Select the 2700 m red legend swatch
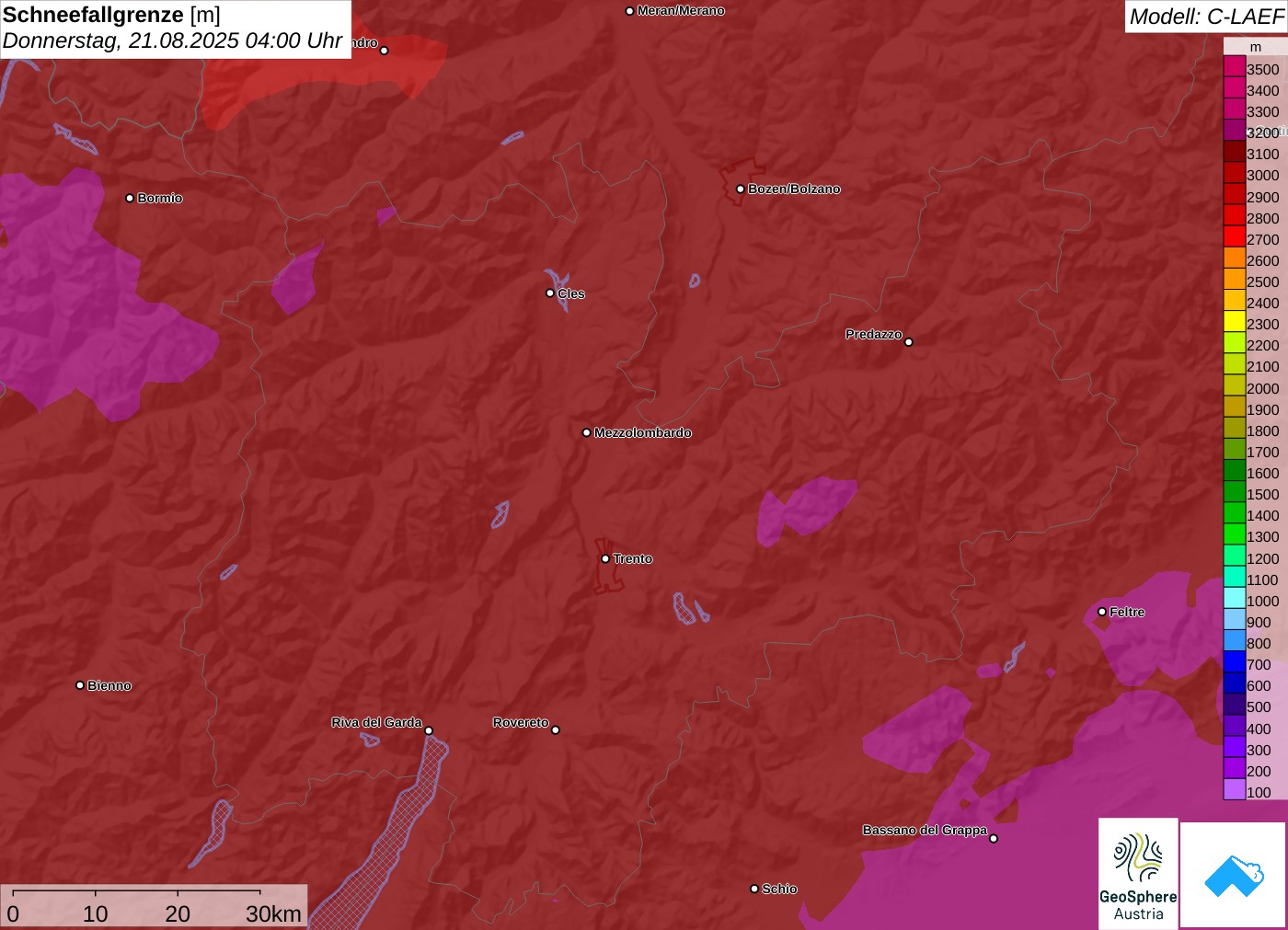Image resolution: width=1288 pixels, height=930 pixels. click(1235, 236)
